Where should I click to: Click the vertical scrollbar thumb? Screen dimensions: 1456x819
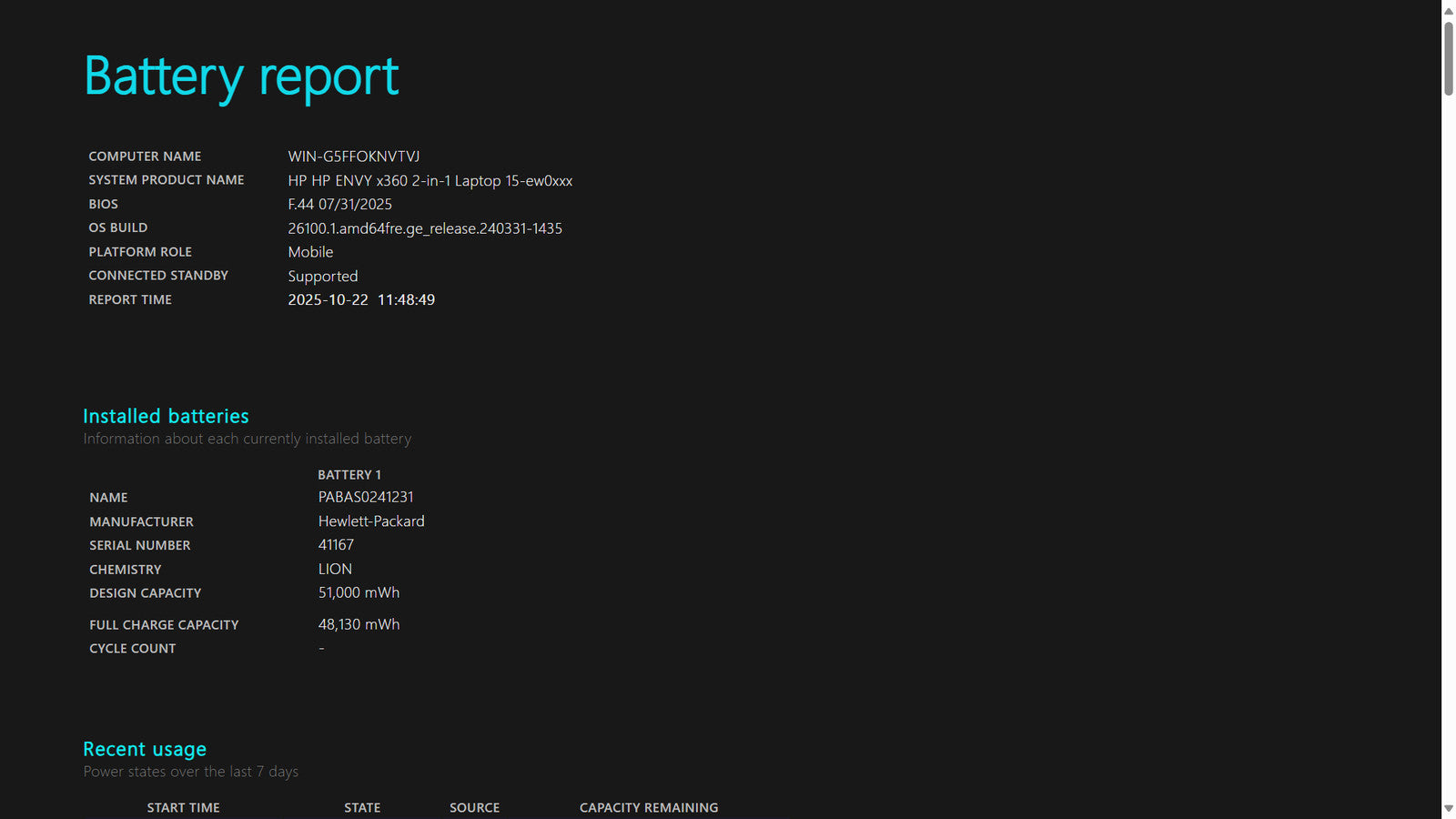(x=1449, y=58)
